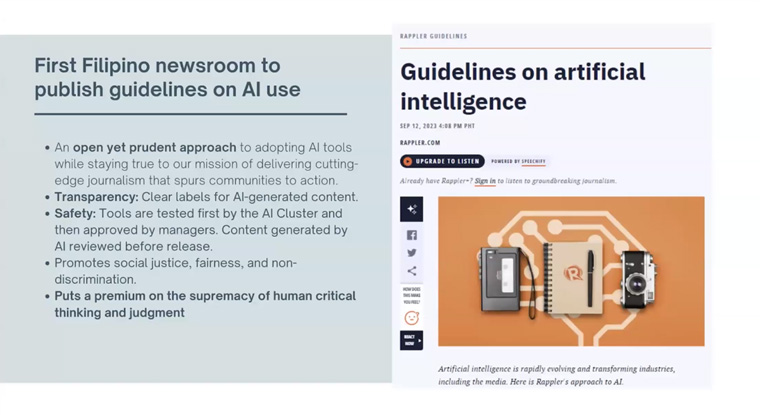The width and height of the screenshot is (760, 415).
Task: Click the Upgrade to Listen button
Action: 442,161
